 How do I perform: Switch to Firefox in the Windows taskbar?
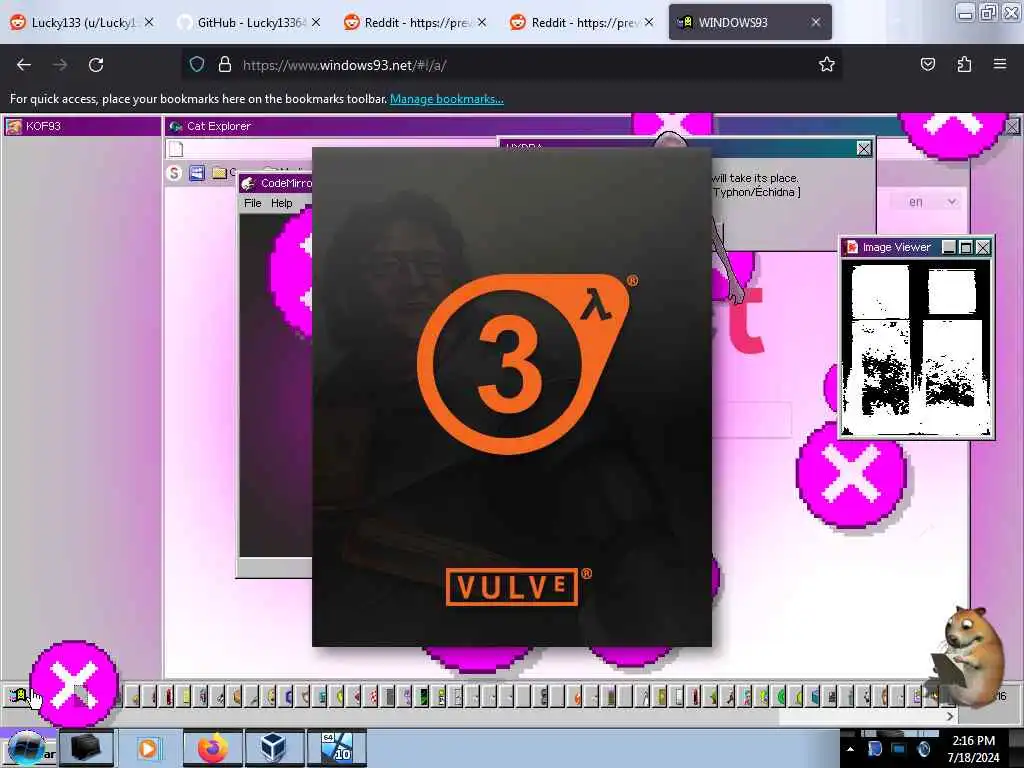pyautogui.click(x=212, y=748)
